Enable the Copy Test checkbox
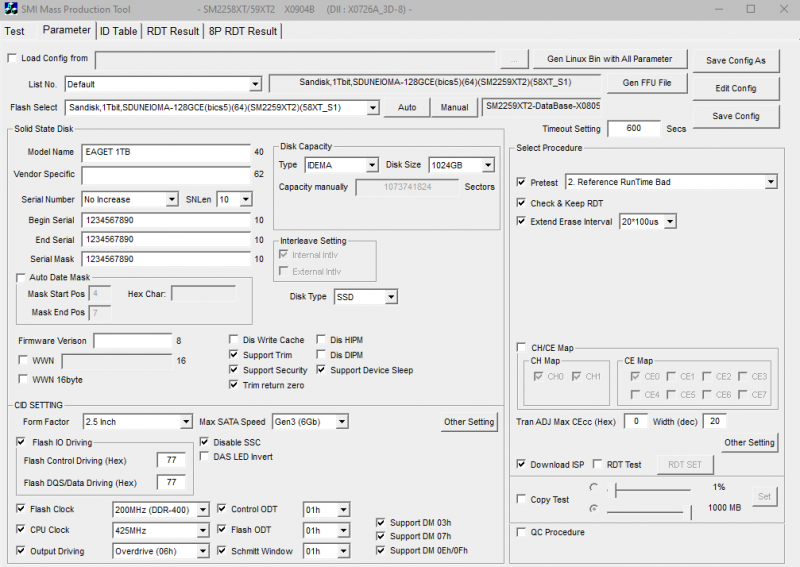Viewport: 800px width, 567px height. (x=521, y=498)
